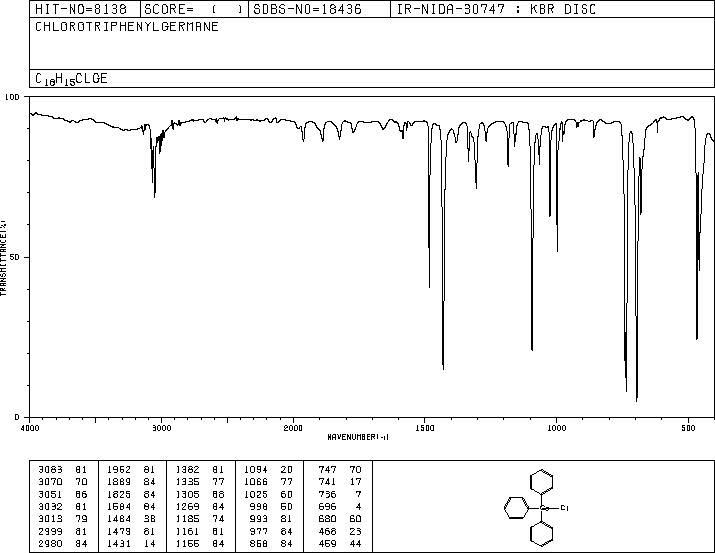Screen dimensions: 715x553
Task: Click the molecular formula C18H15CLGE
Action: point(71,79)
